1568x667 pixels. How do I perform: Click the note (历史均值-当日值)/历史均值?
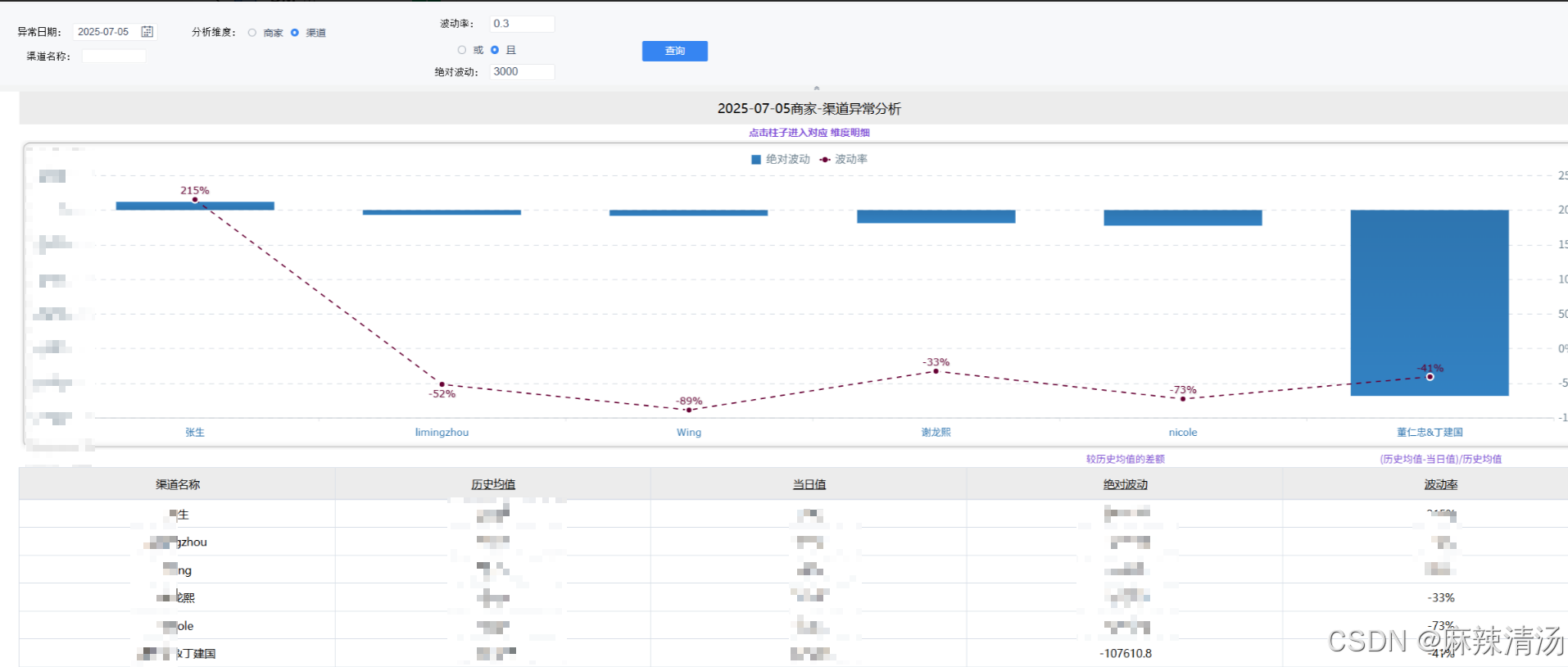coord(1440,459)
